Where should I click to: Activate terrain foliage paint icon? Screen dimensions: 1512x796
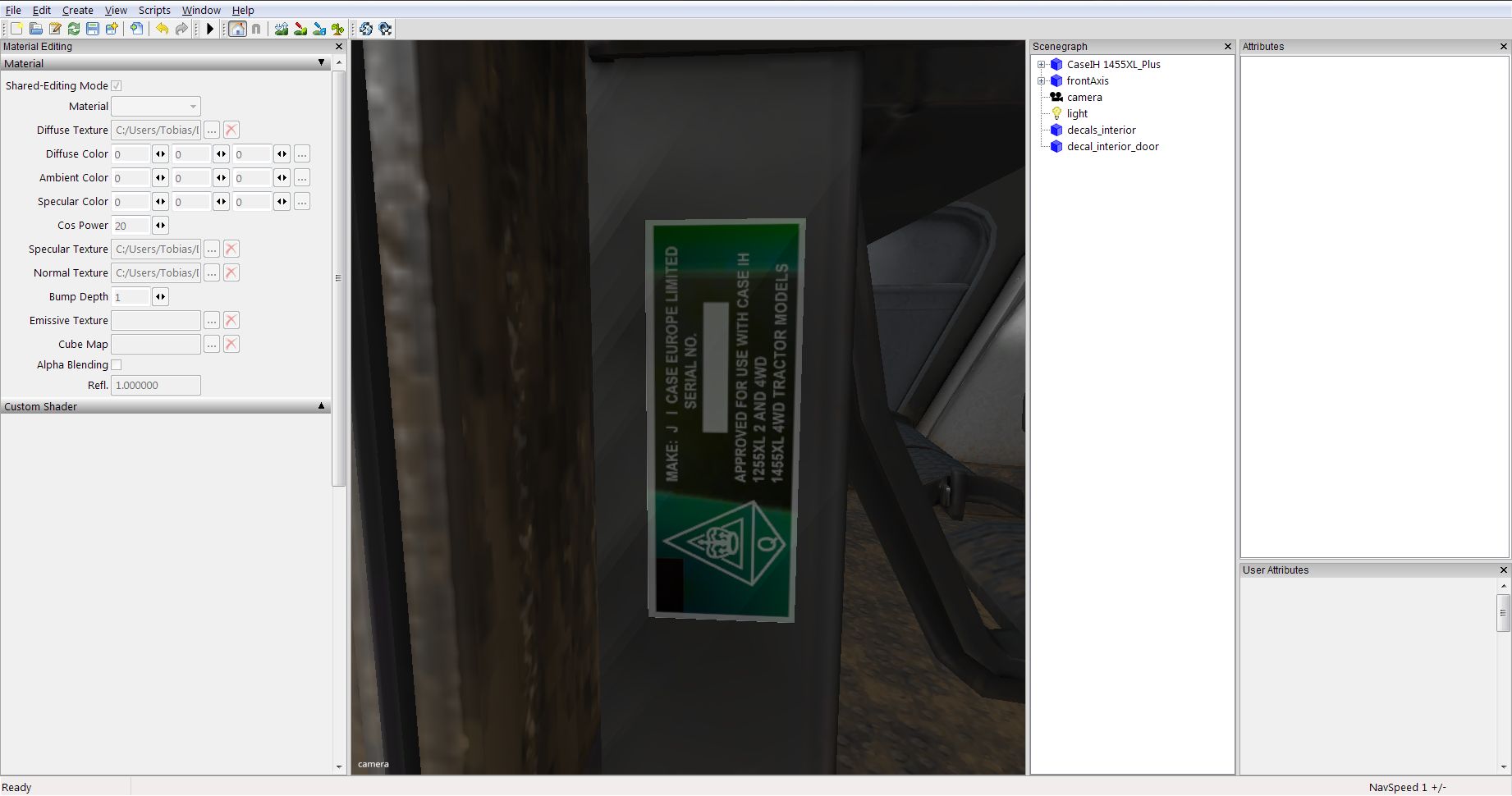(338, 29)
